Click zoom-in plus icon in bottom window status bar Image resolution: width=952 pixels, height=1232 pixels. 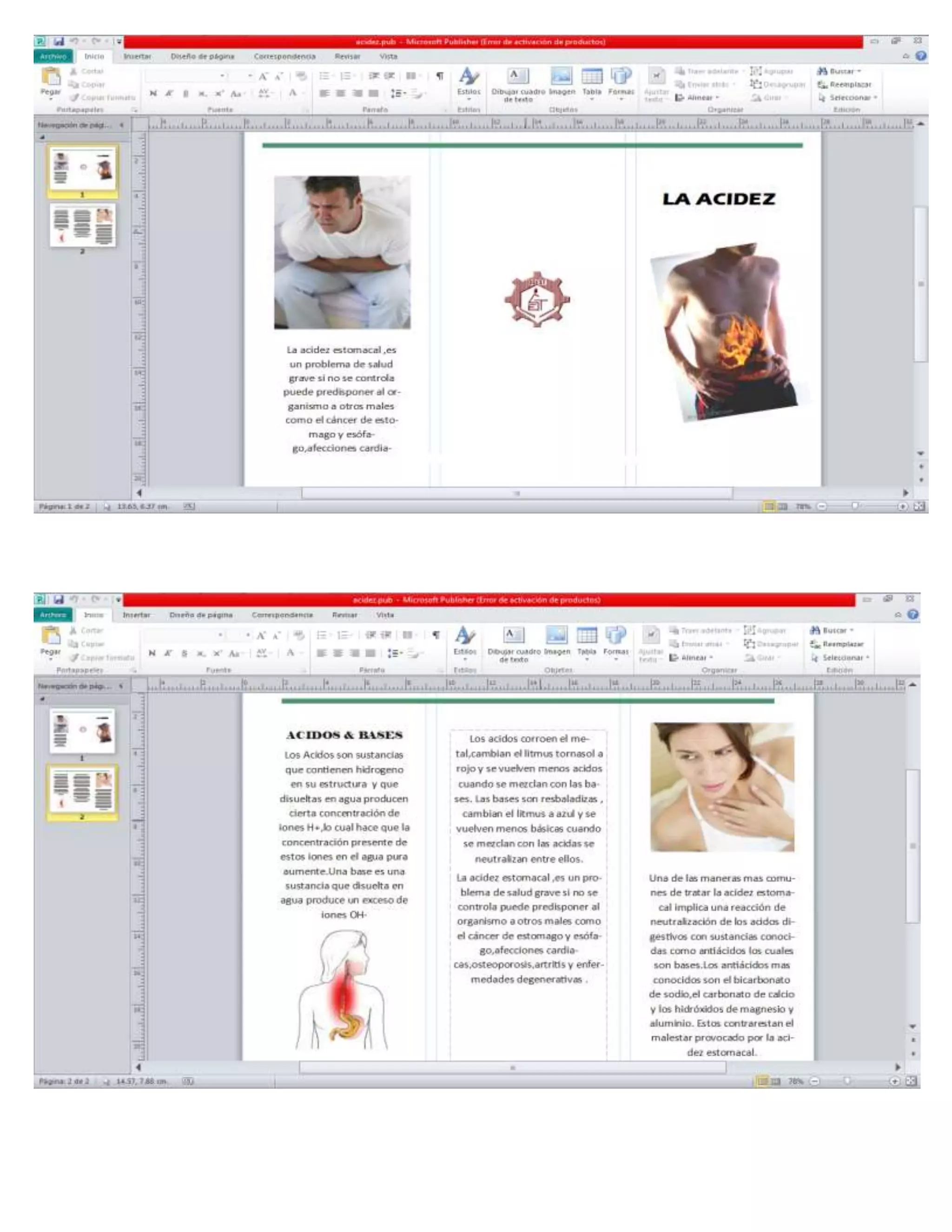click(x=894, y=1081)
